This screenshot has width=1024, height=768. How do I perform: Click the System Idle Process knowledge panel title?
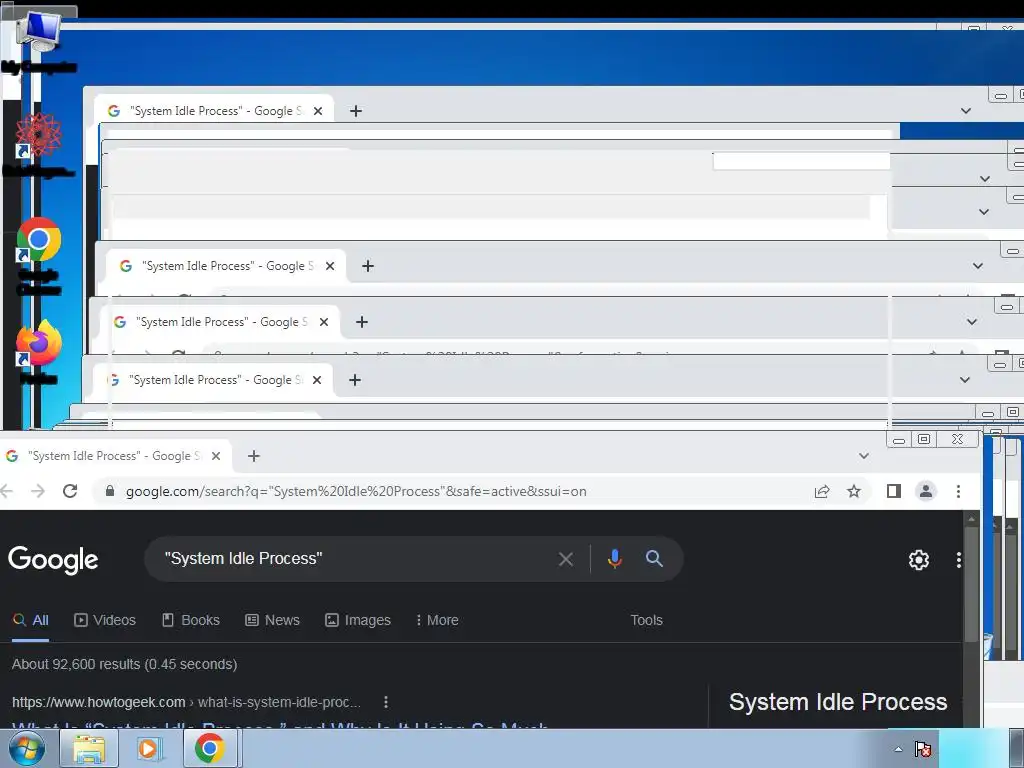[838, 702]
